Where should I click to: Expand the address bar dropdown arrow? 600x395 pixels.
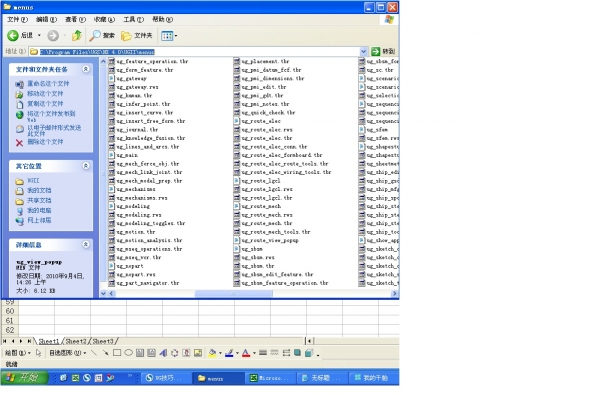click(x=363, y=51)
